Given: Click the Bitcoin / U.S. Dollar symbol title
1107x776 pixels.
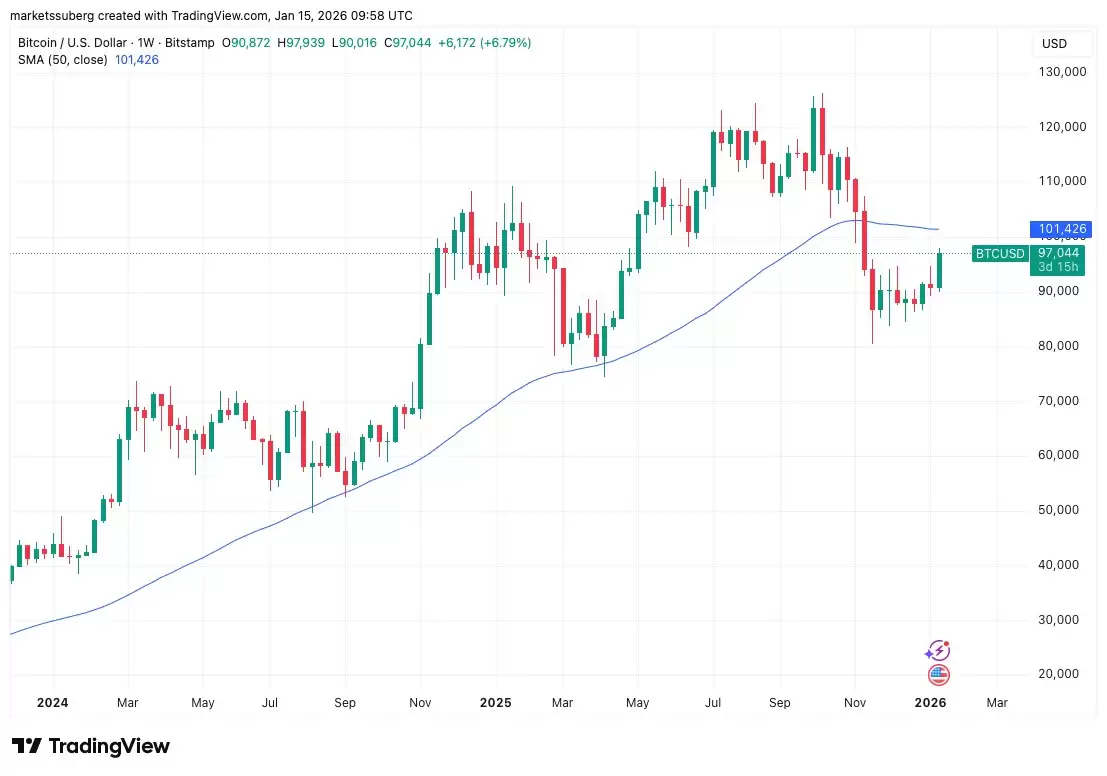Looking at the screenshot, I should (72, 42).
